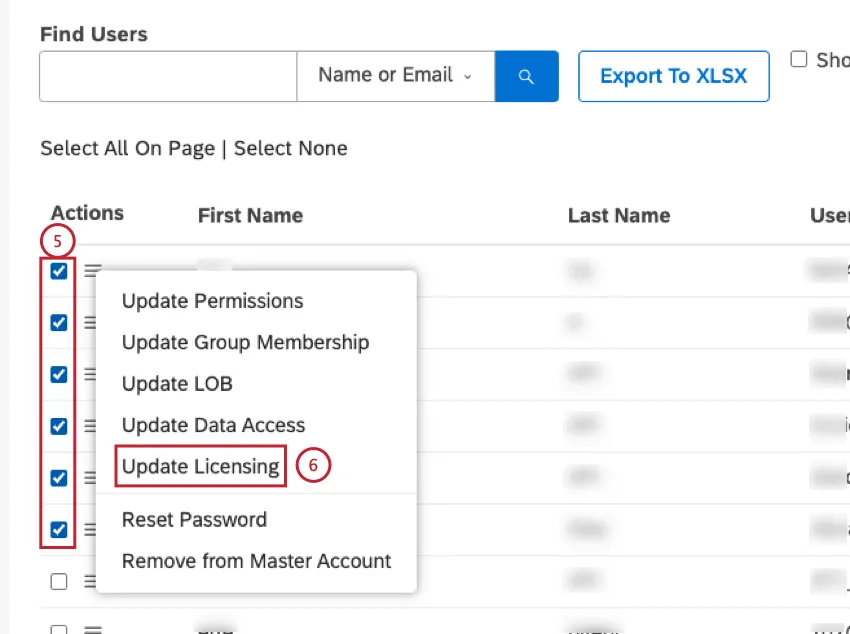Click Select None to clear user selections

pyautogui.click(x=290, y=148)
